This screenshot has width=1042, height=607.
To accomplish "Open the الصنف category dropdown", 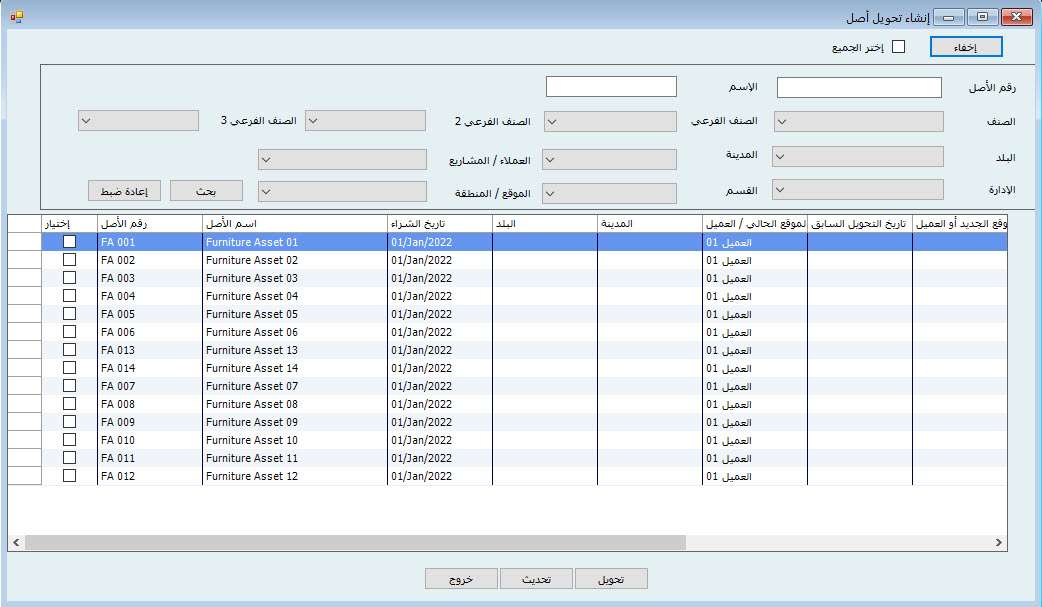I will [859, 122].
